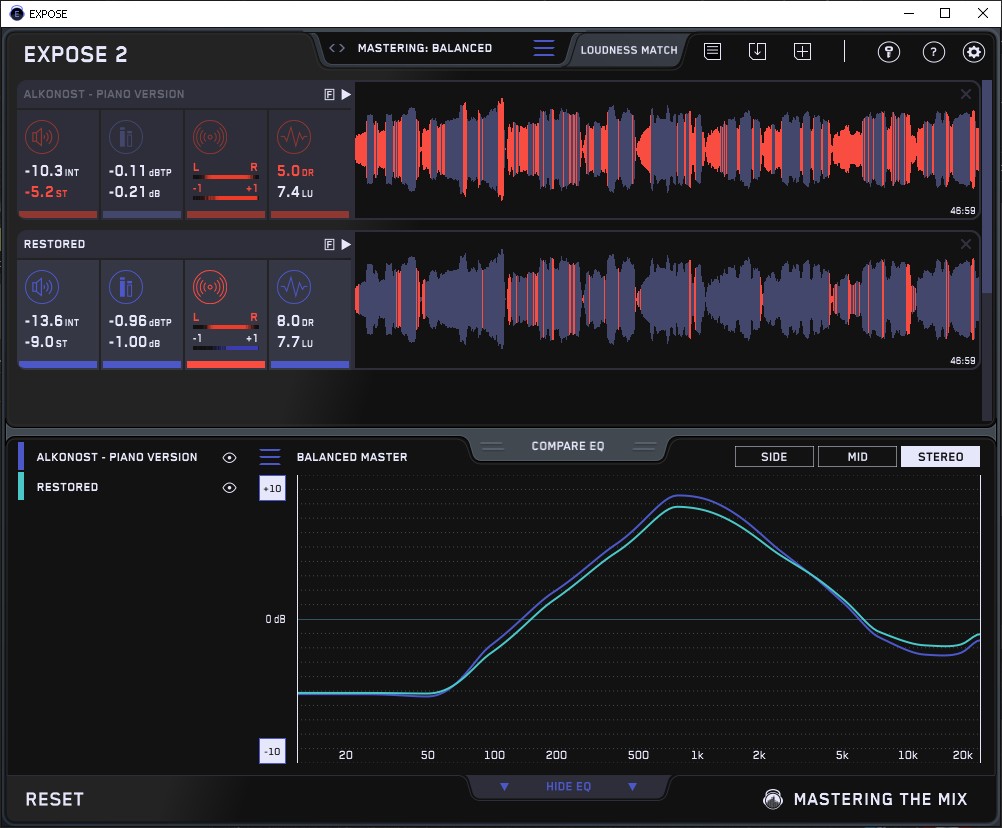Viewport: 1002px width, 828px height.
Task: Click the add track plus icon
Action: pyautogui.click(x=802, y=51)
